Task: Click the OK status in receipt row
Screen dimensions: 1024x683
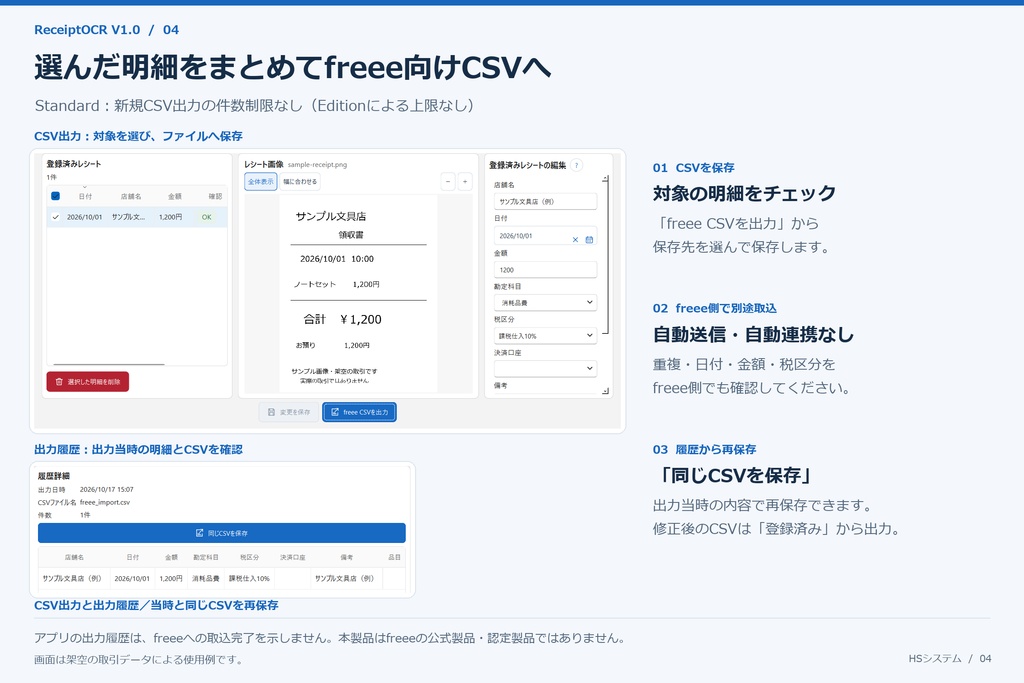Action: [x=206, y=217]
